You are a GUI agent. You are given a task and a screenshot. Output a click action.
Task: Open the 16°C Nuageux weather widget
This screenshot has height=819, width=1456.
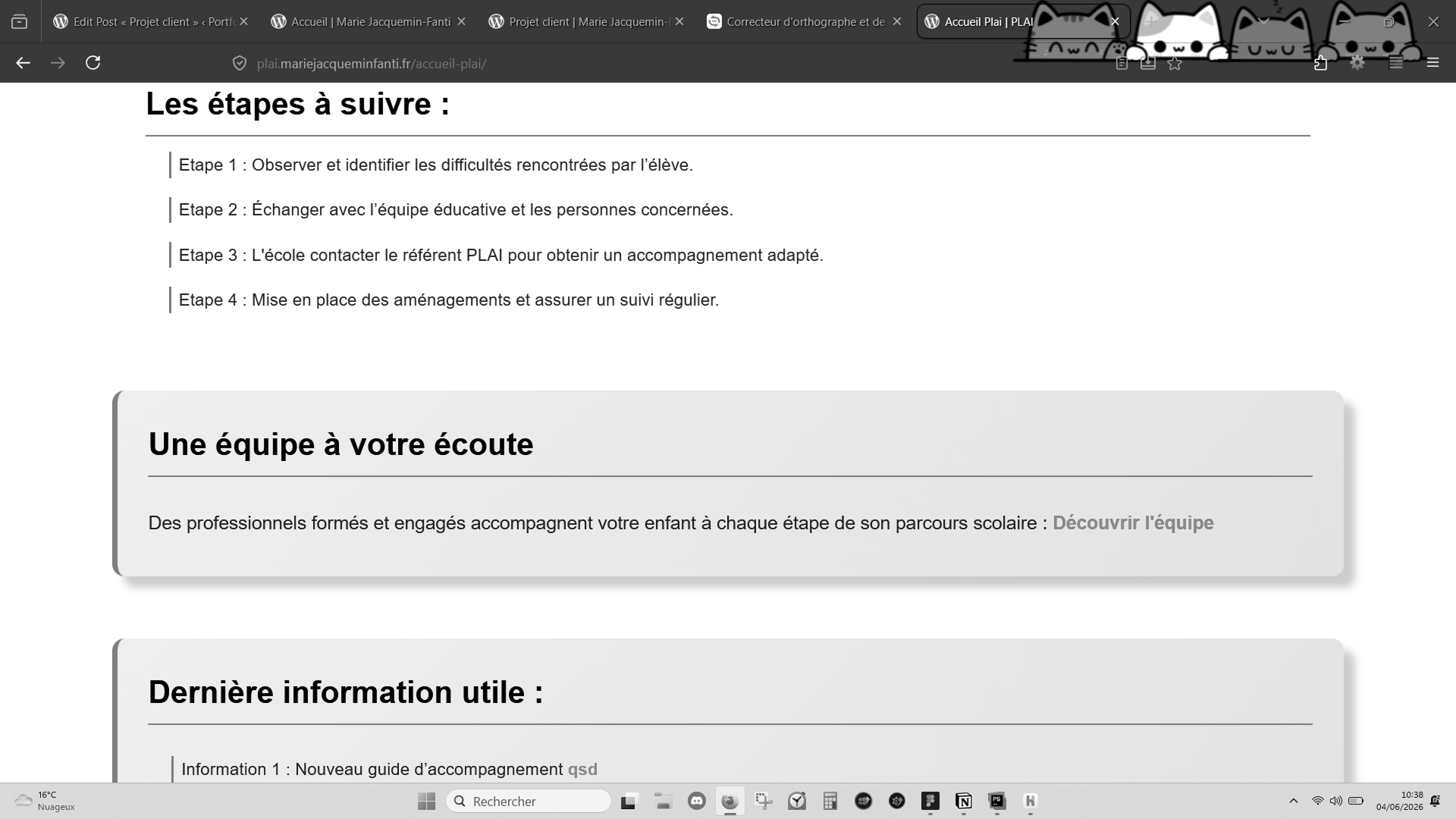tap(45, 801)
